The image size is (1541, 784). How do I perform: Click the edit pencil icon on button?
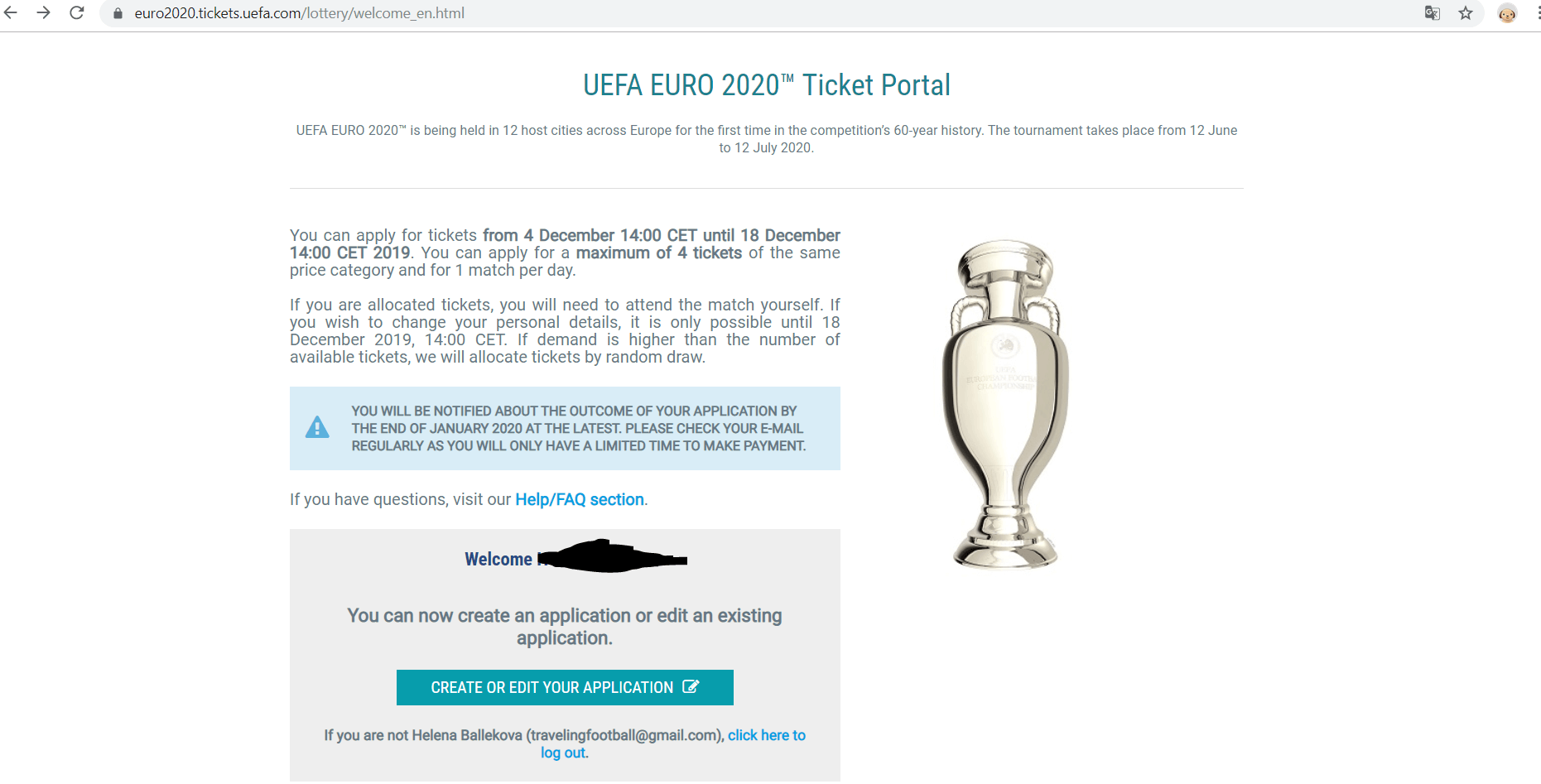point(691,687)
